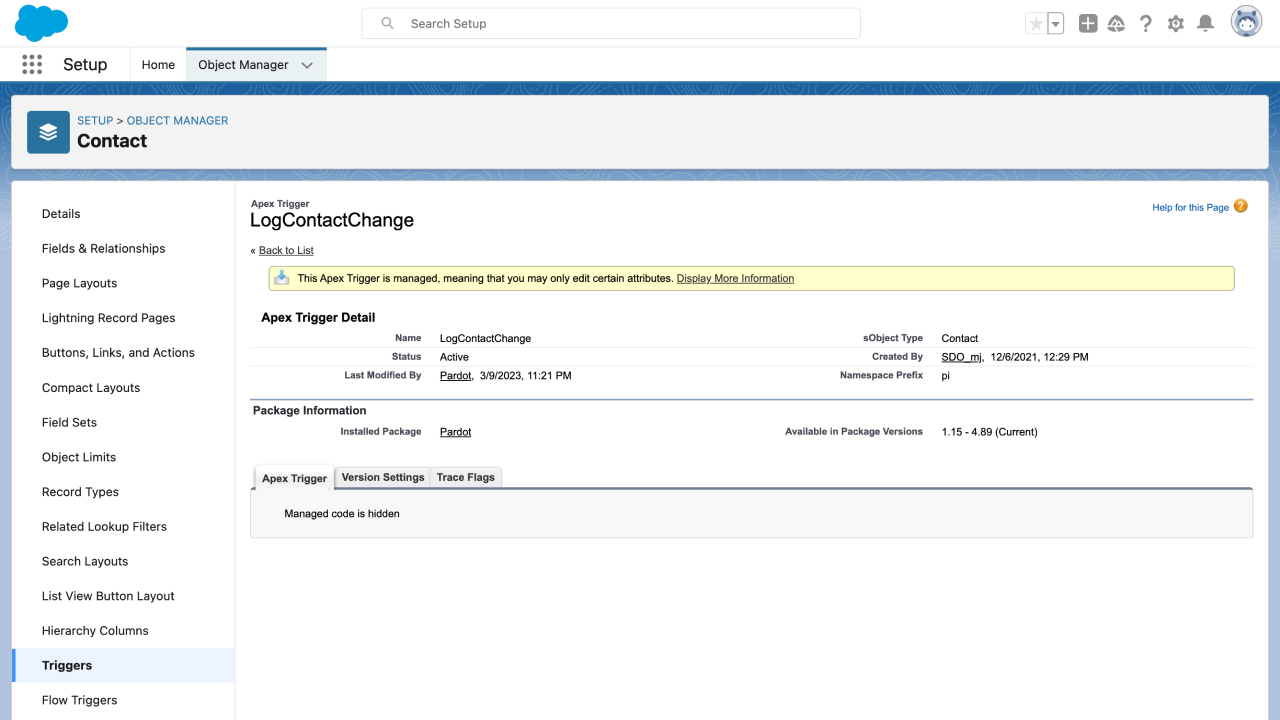Open Details in the sidebar
This screenshot has height=720, width=1280.
(123, 214)
